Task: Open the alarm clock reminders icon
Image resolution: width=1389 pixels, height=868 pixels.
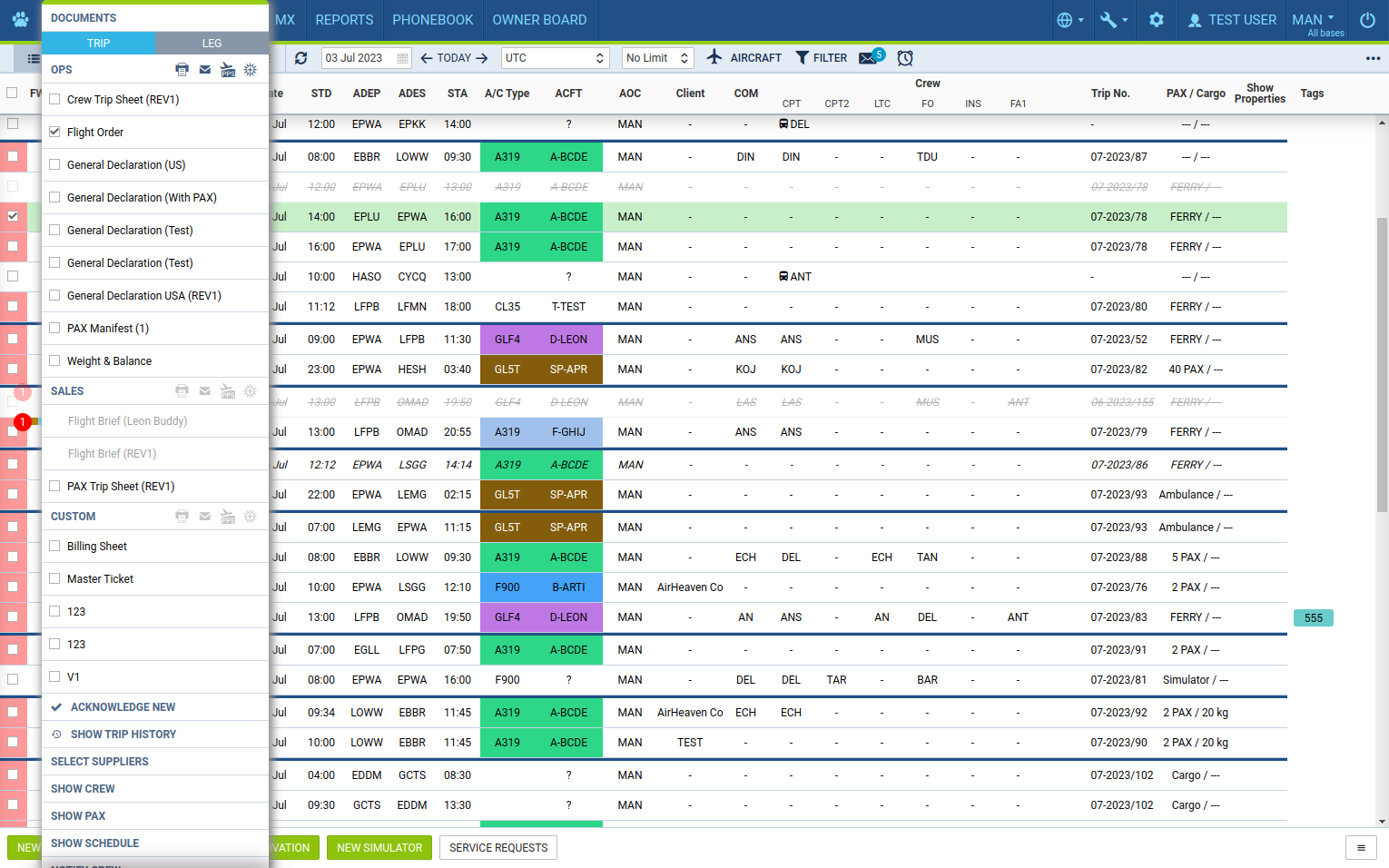Action: [905, 58]
